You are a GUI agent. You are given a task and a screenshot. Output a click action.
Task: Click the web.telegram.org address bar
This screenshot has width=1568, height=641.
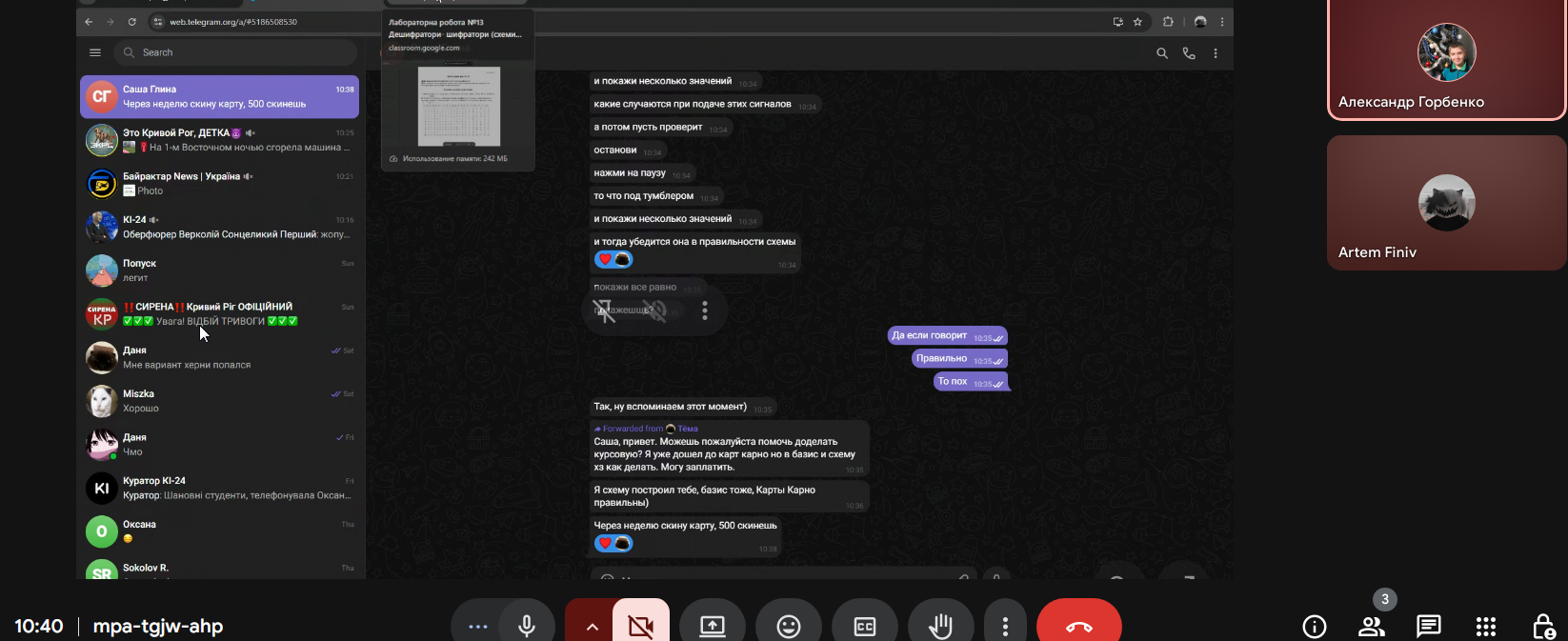[233, 22]
